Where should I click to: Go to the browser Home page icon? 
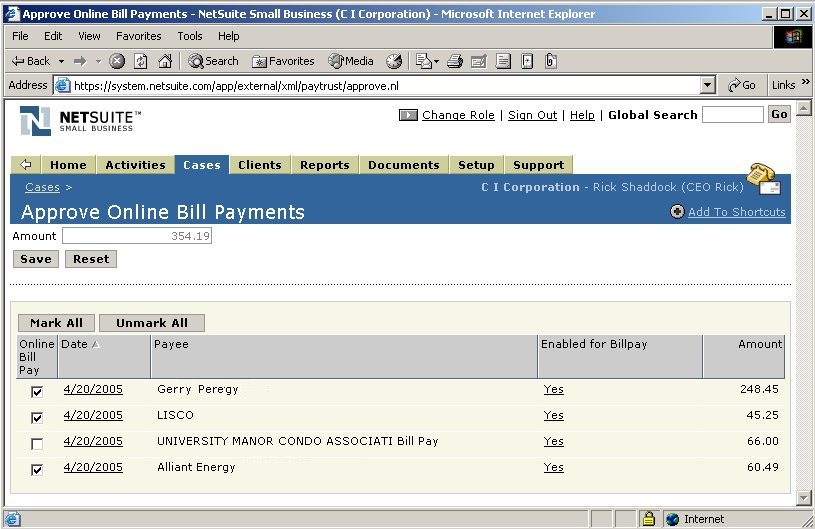[165, 61]
